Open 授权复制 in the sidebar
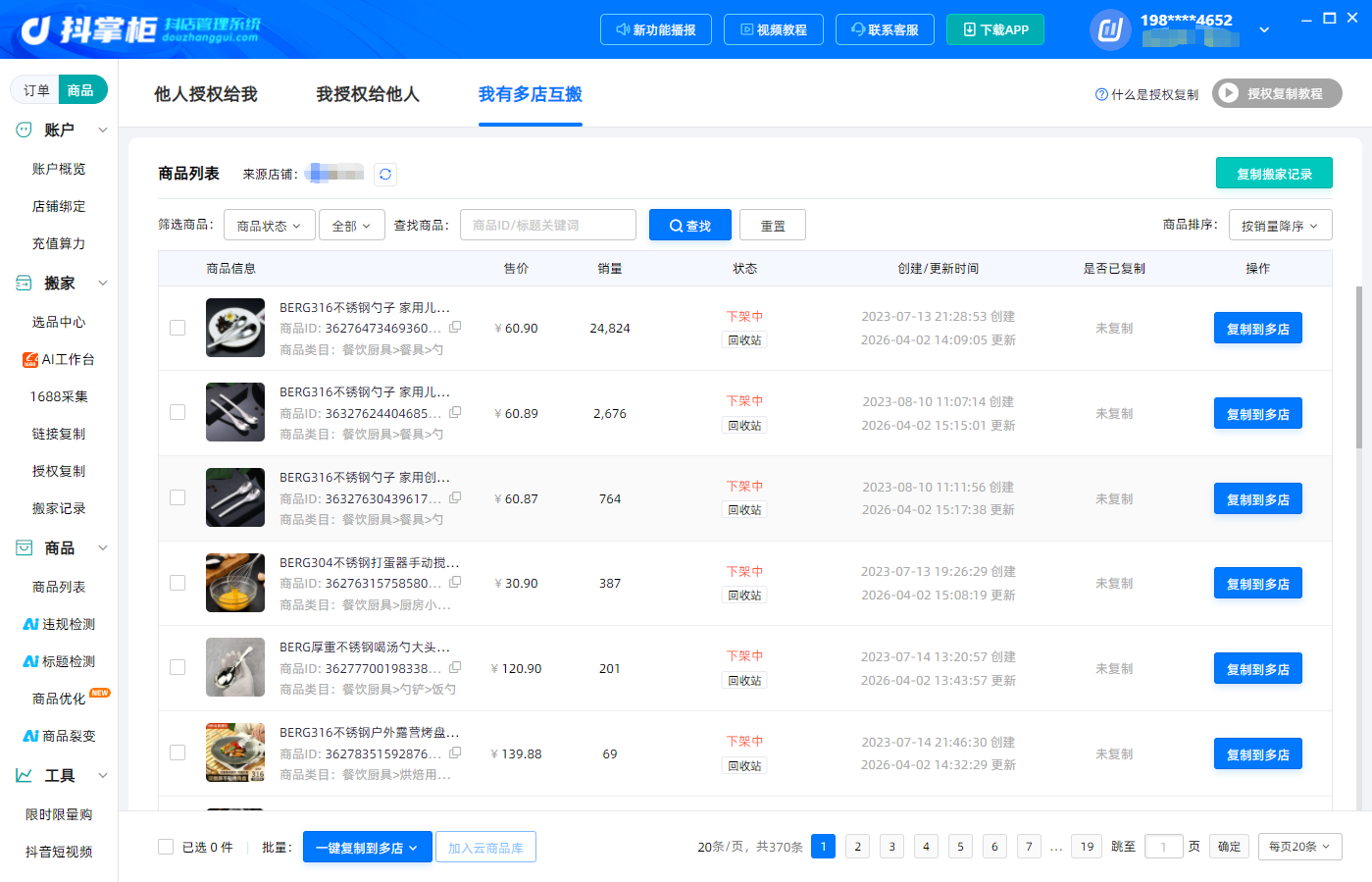The image size is (1372, 882). 59,471
